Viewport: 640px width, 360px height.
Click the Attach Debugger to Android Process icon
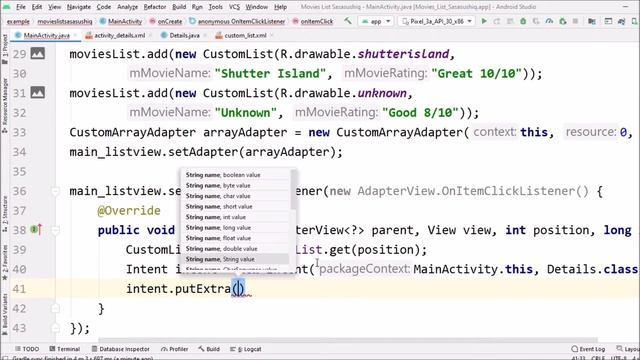(563, 21)
